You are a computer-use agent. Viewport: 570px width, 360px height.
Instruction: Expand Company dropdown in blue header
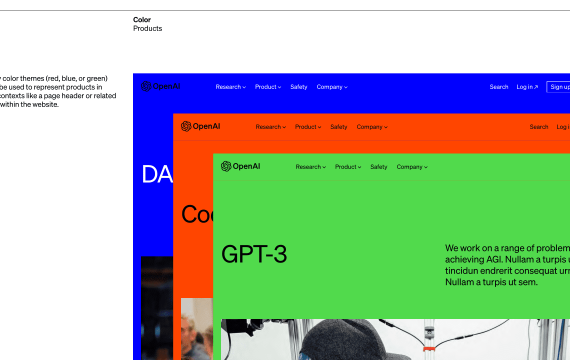point(332,87)
